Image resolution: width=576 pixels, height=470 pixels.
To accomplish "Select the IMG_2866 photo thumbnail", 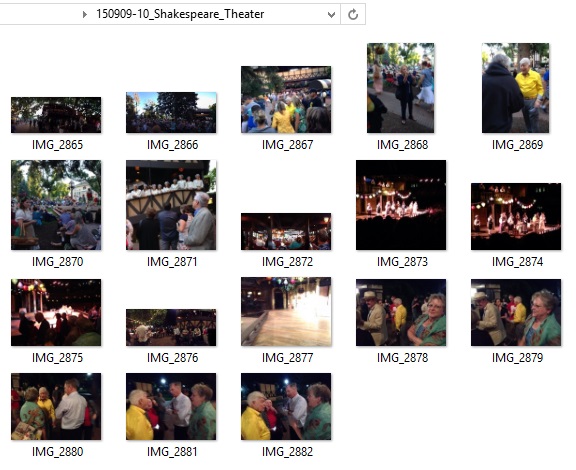I will 171,112.
